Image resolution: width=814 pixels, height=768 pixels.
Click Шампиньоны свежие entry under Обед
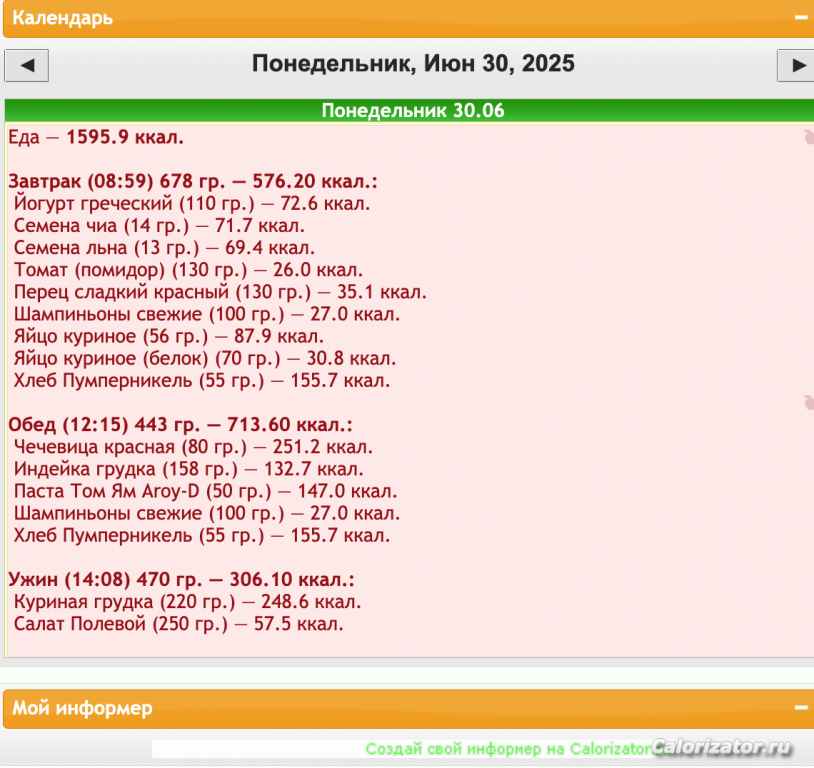[x=207, y=513]
